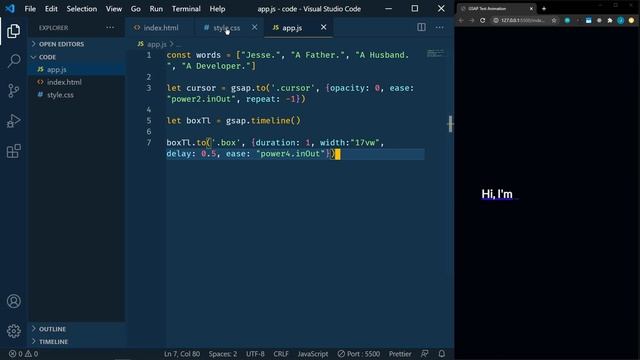Open the Explorer view in activity bar
The width and height of the screenshot is (640, 360).
(13, 31)
